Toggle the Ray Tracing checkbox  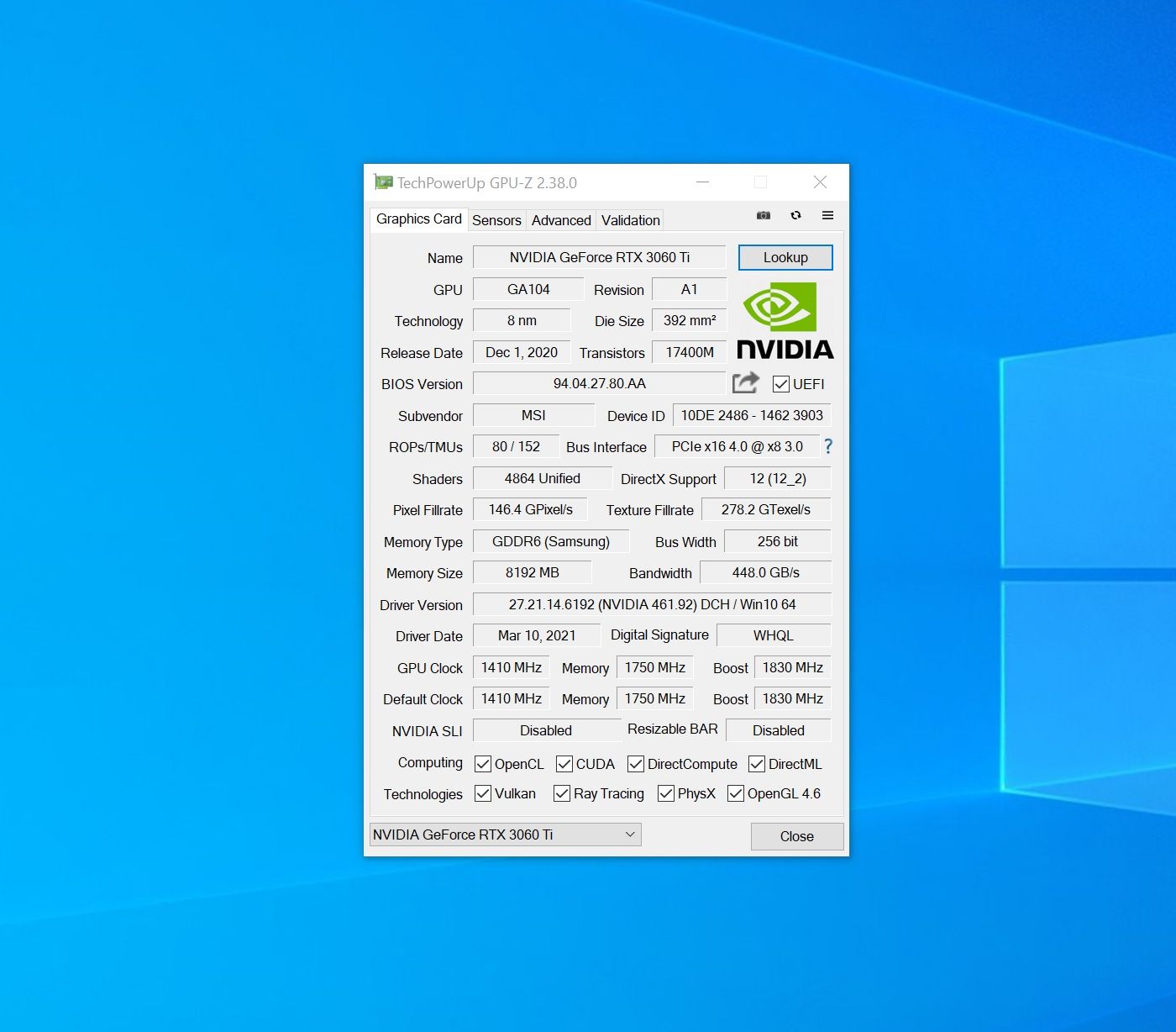tap(562, 793)
